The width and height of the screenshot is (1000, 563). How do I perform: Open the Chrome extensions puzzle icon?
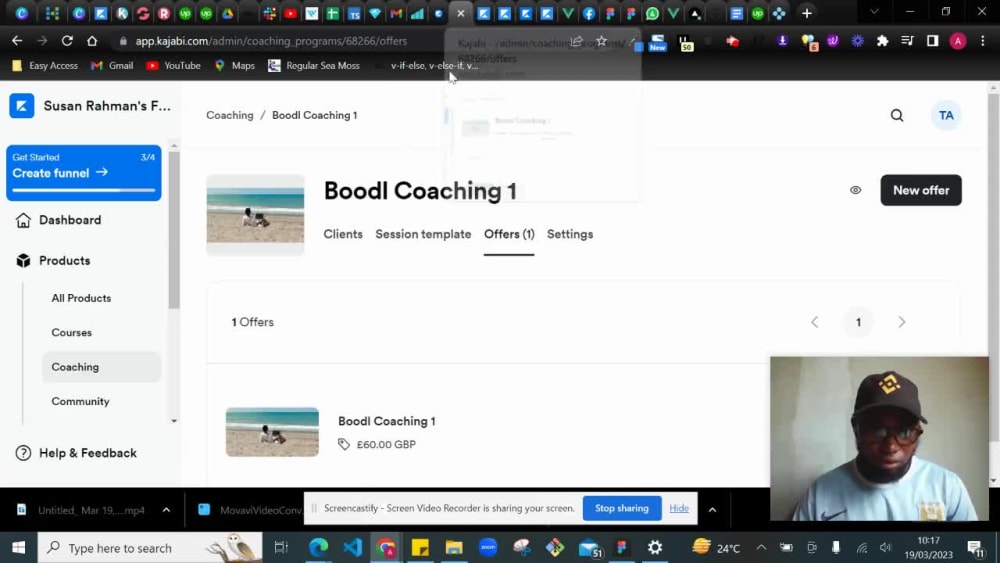(882, 41)
